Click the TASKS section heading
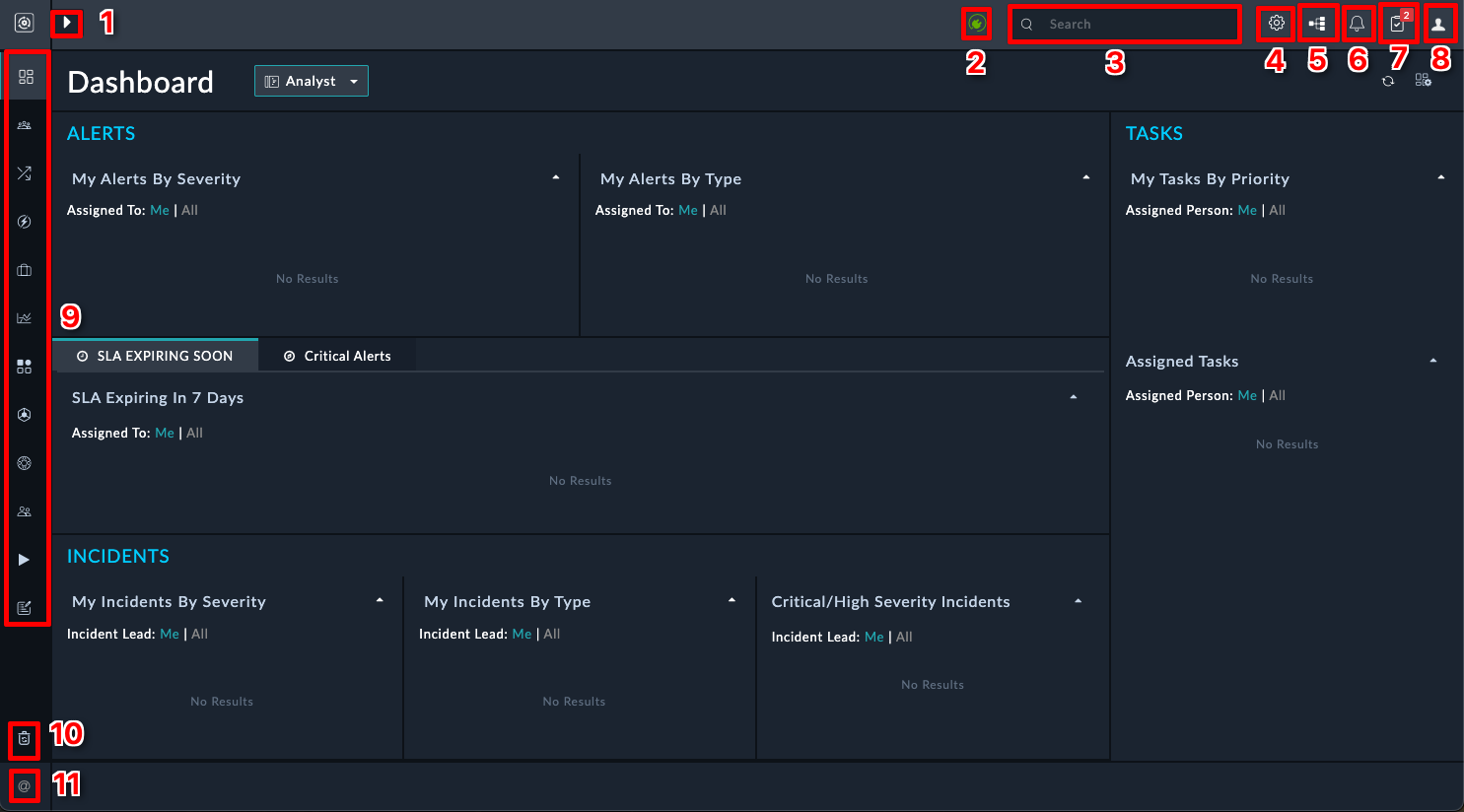 point(1154,133)
